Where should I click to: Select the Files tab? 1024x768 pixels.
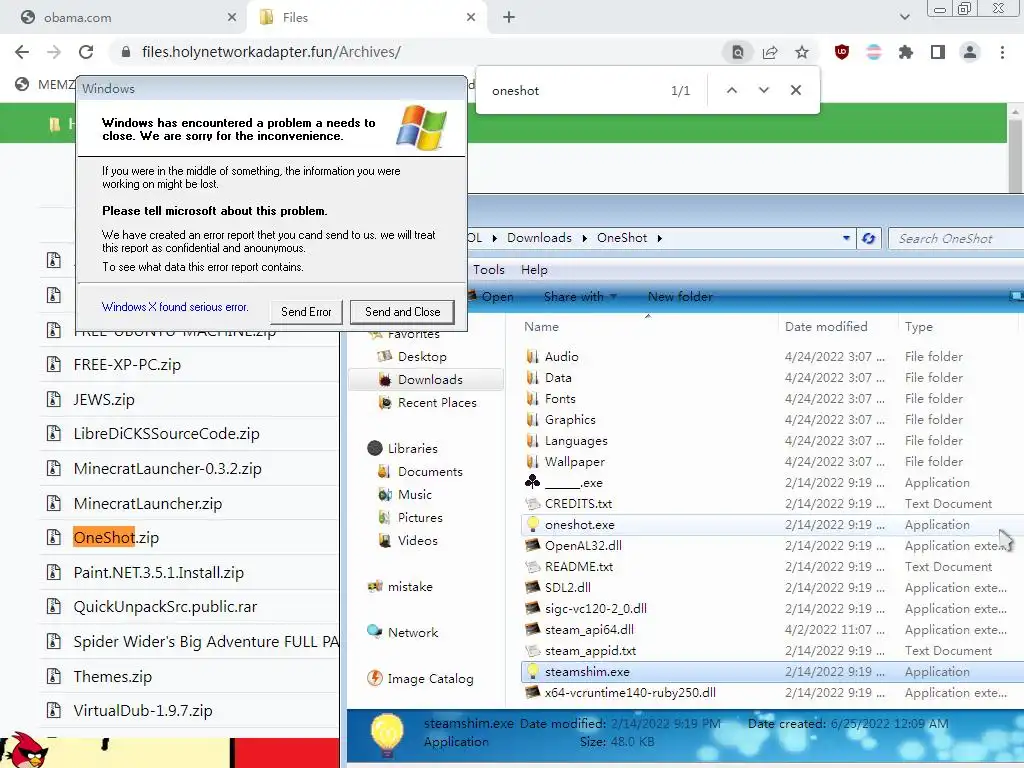(x=366, y=18)
